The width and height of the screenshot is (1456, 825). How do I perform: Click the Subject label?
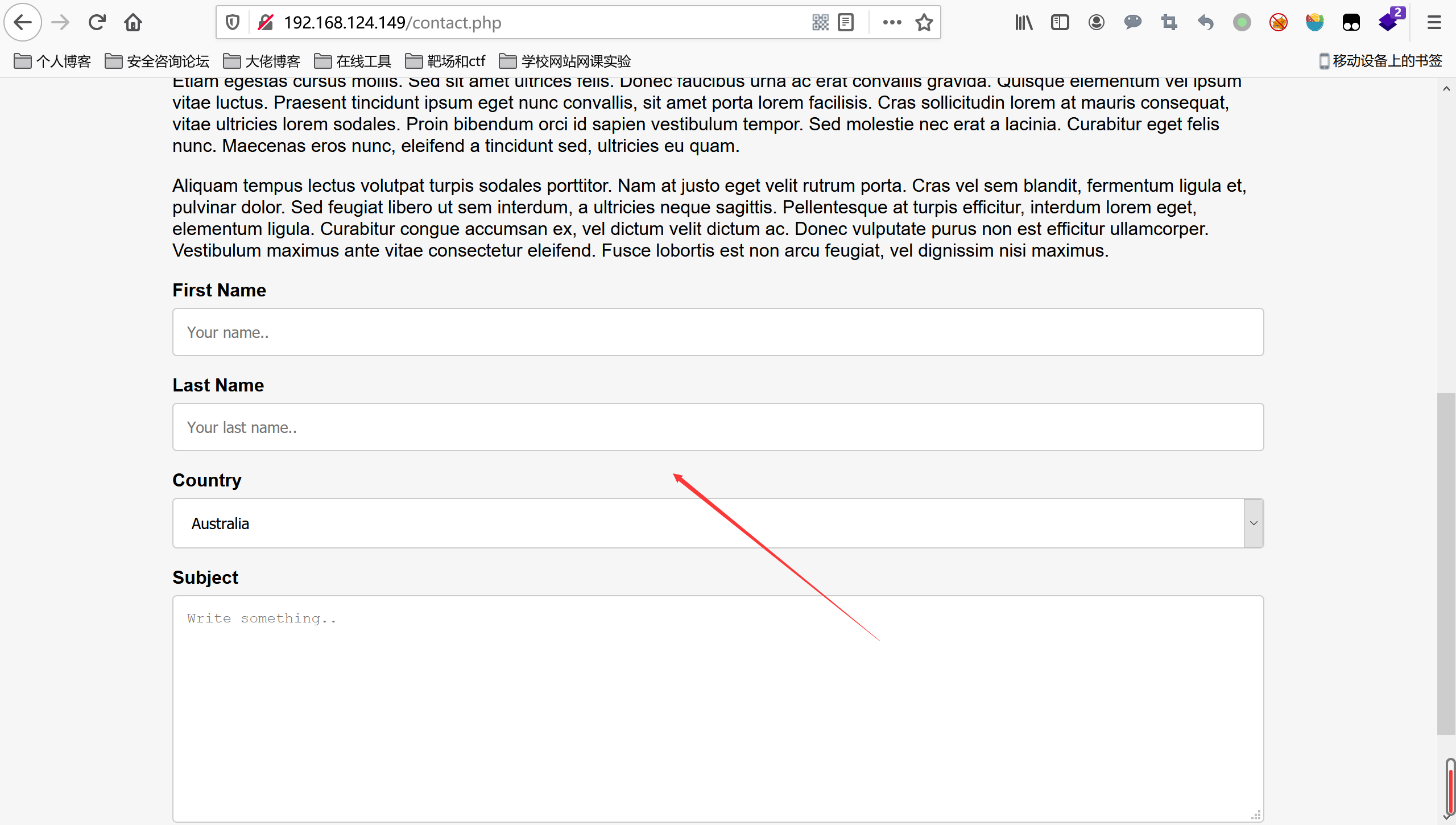tap(205, 577)
